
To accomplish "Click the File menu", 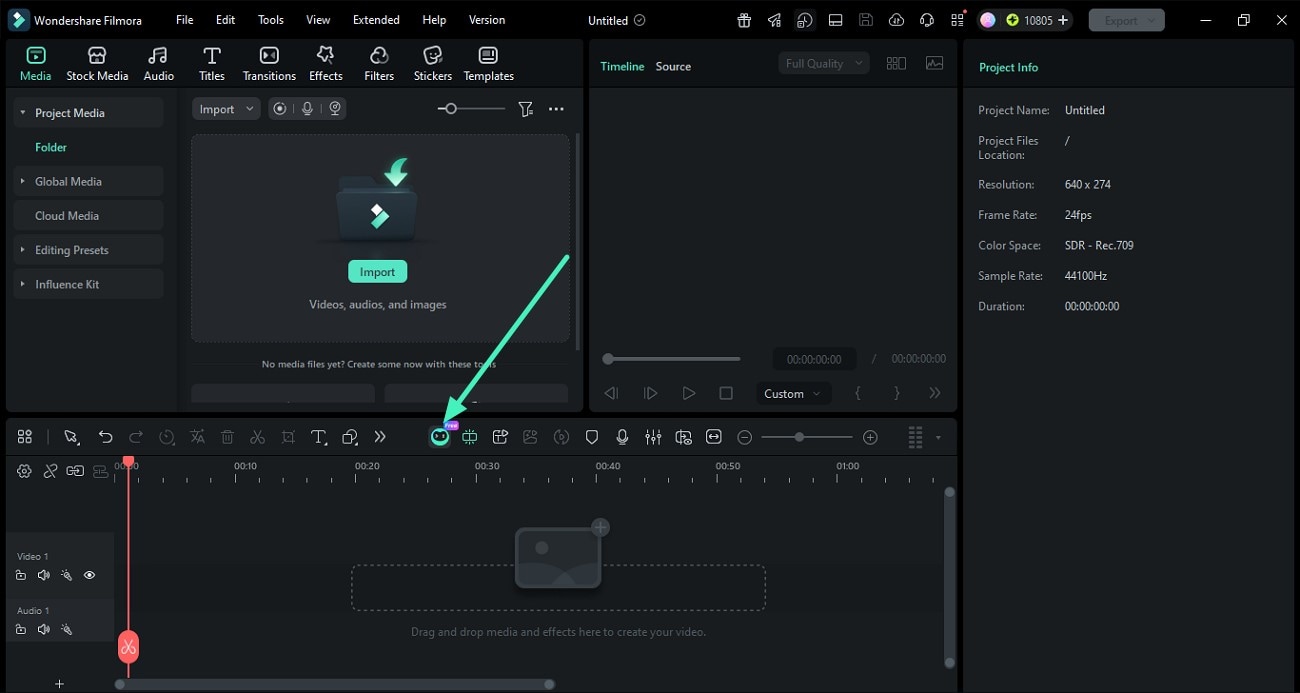I will coord(185,20).
